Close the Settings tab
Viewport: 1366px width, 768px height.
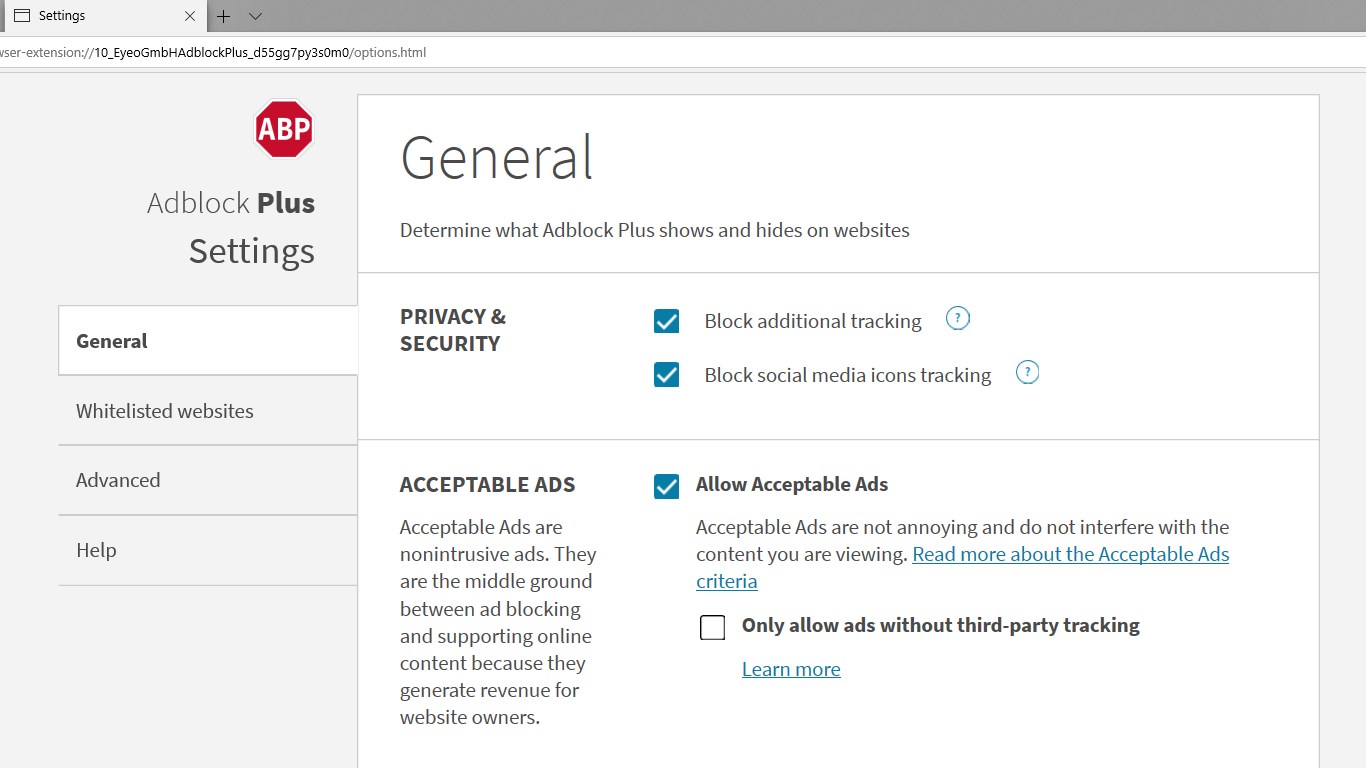click(189, 15)
